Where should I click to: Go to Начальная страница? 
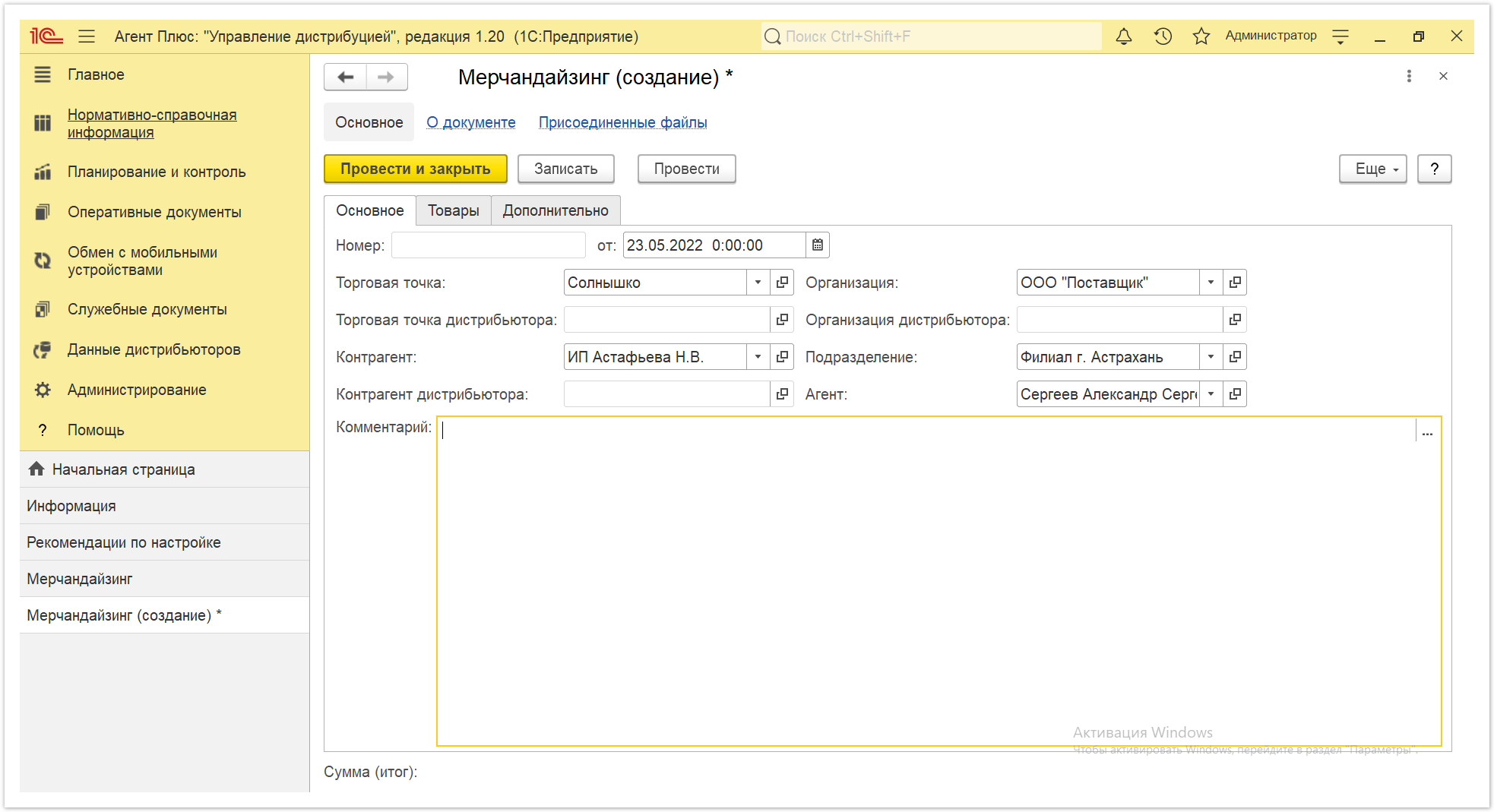164,469
